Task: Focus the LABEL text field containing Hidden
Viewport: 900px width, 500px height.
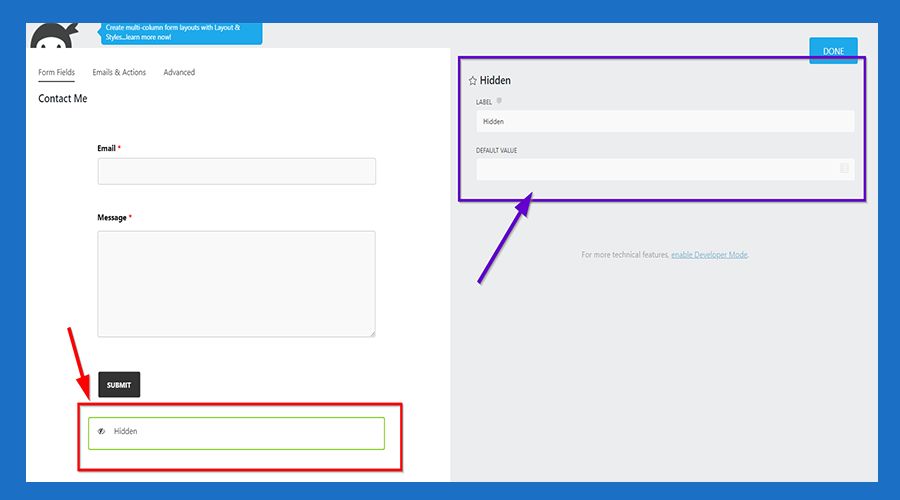Action: click(665, 121)
